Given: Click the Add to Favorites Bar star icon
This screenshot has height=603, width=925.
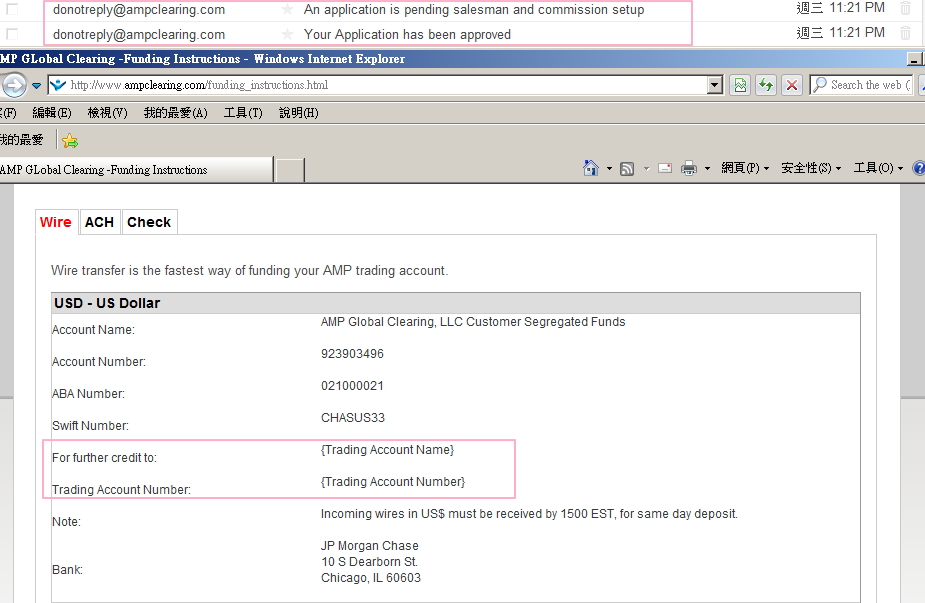Looking at the screenshot, I should (70, 140).
